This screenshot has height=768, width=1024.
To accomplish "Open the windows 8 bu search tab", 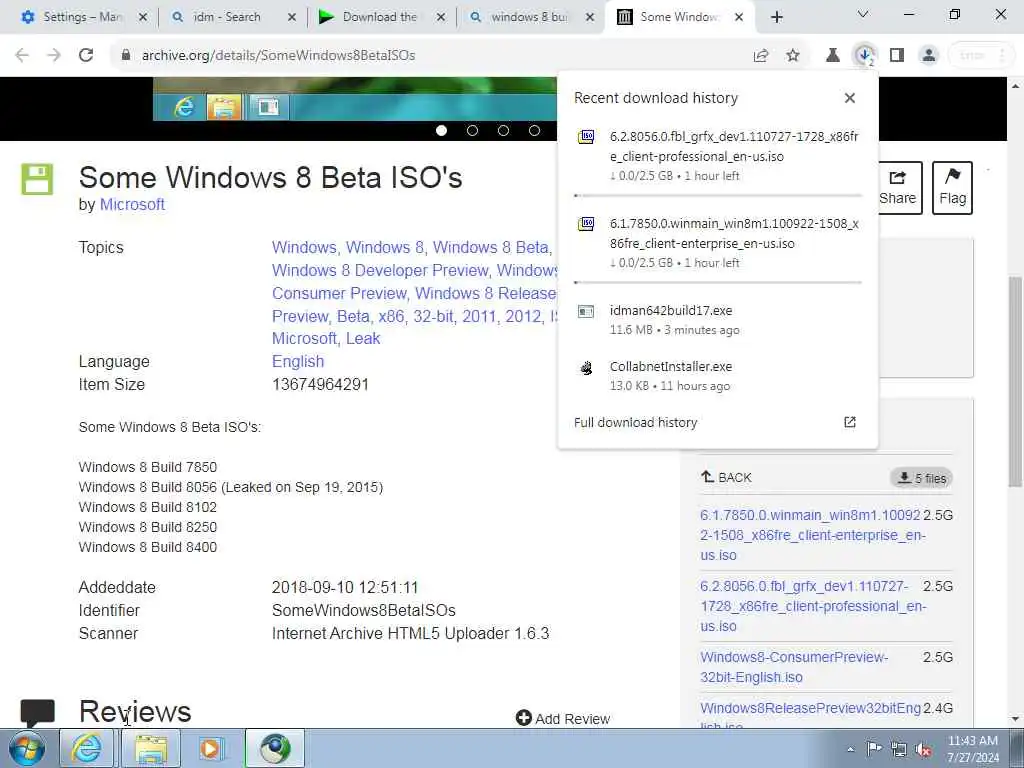I will [x=528, y=17].
